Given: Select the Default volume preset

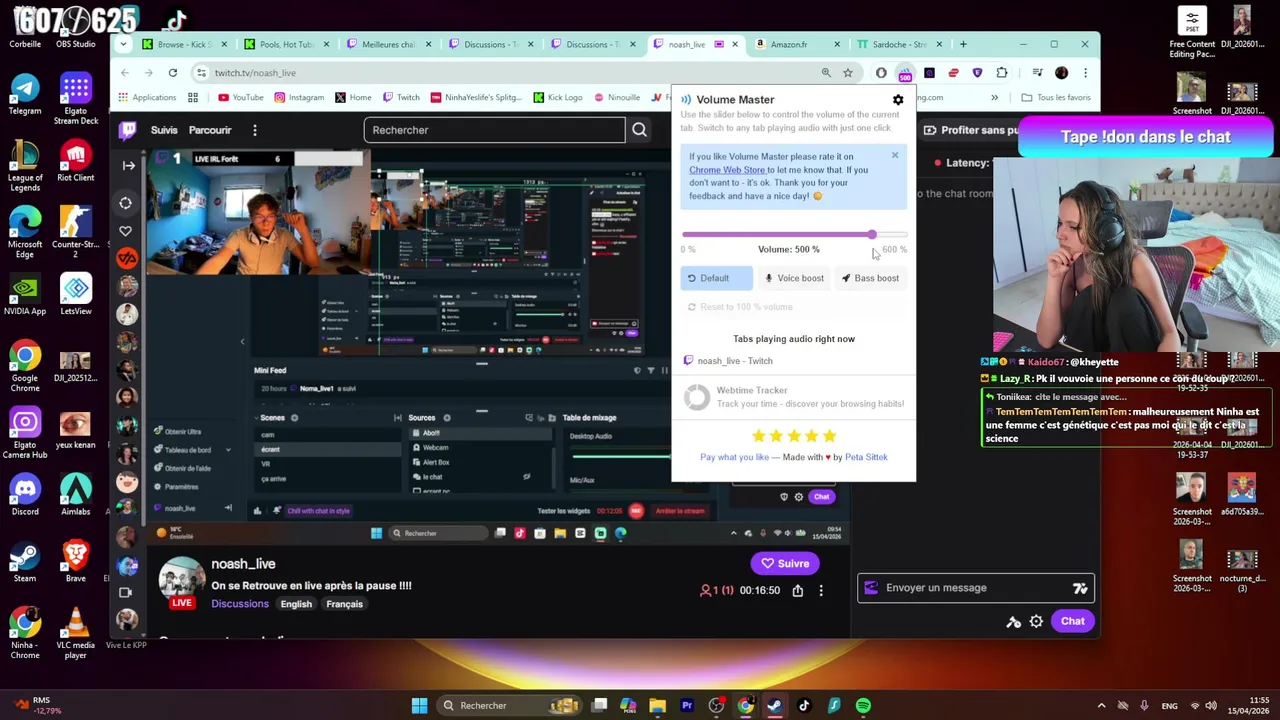Looking at the screenshot, I should (x=716, y=278).
